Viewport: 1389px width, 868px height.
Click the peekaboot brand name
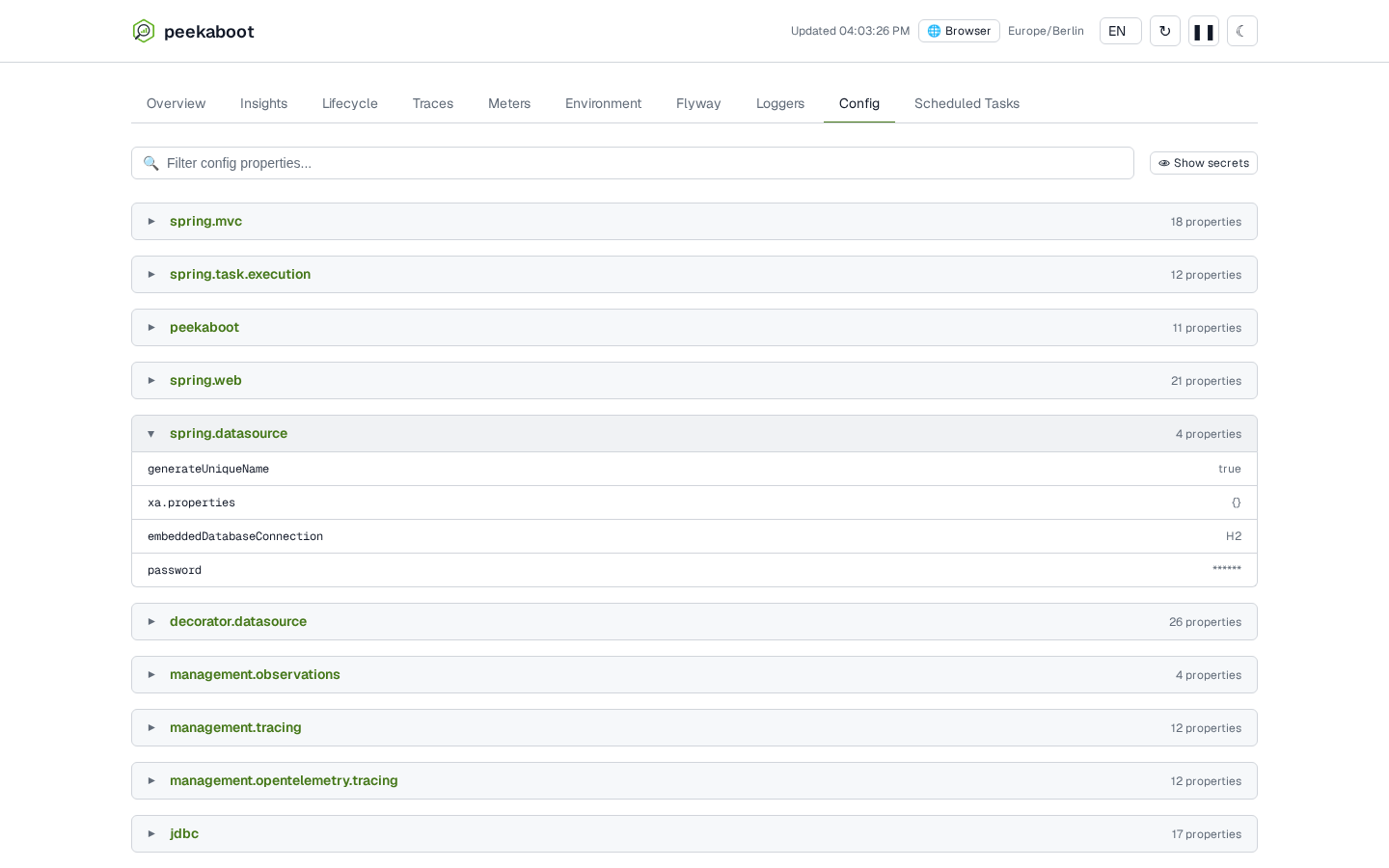tap(209, 31)
